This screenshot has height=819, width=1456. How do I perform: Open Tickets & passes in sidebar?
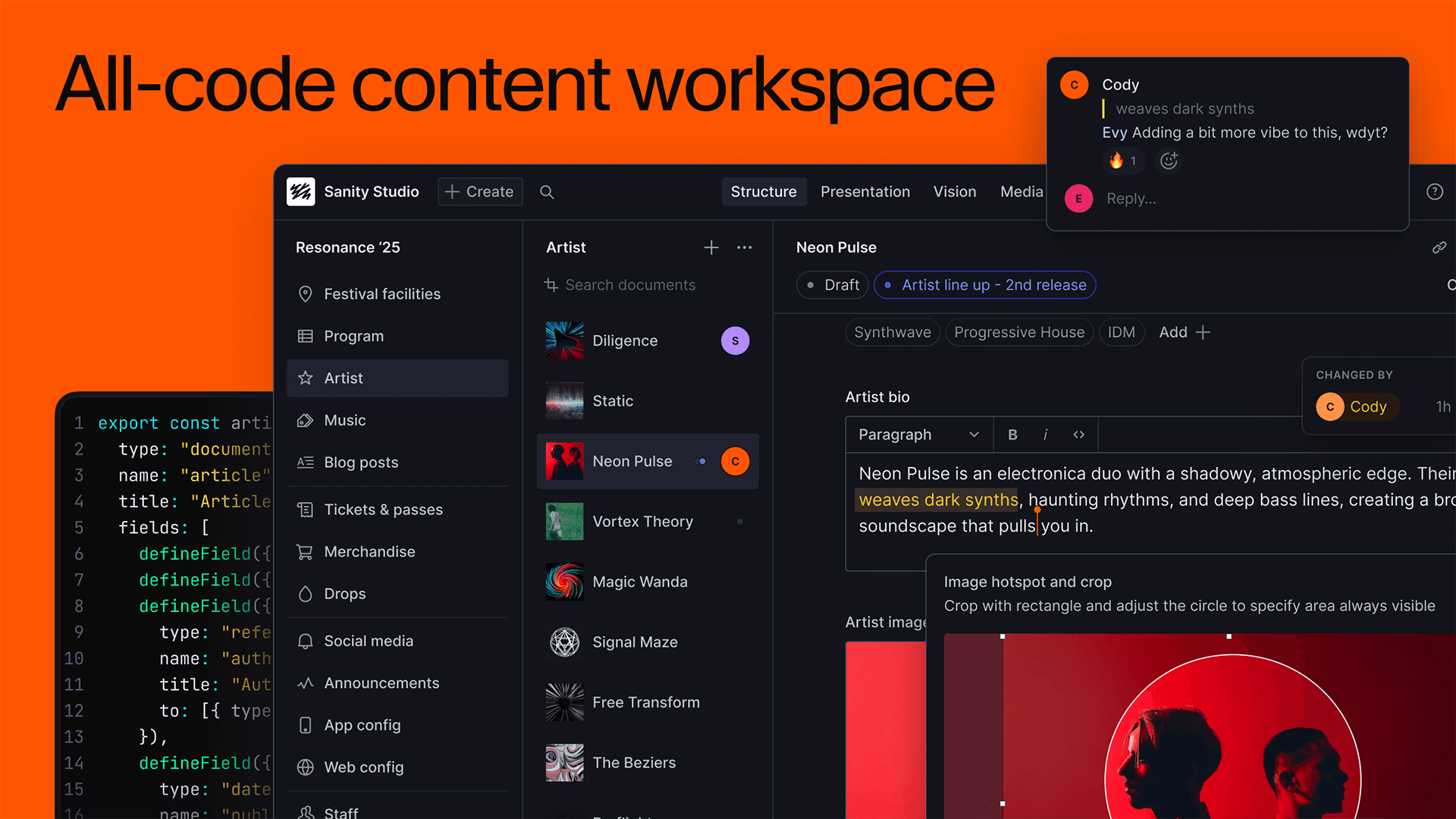[383, 510]
